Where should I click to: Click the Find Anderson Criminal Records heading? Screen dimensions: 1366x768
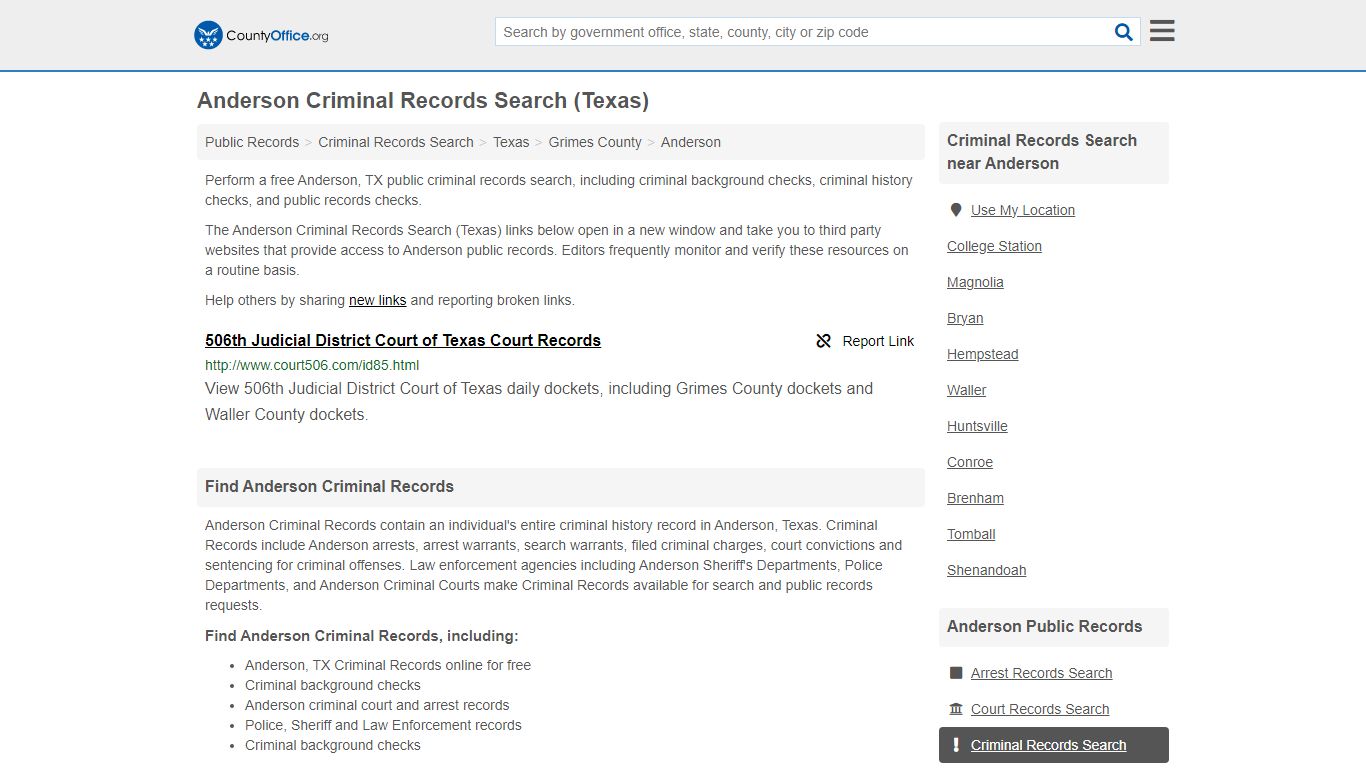(x=329, y=486)
